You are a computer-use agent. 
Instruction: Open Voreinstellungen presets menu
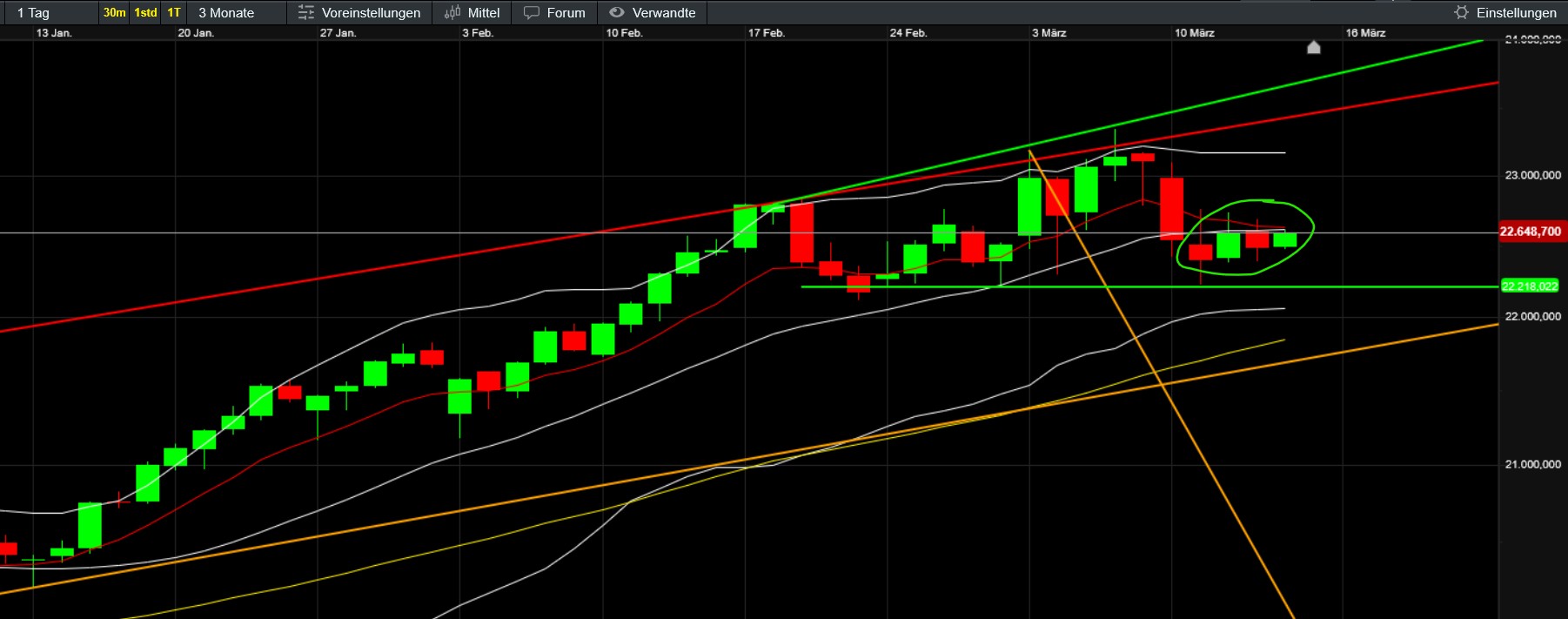pyautogui.click(x=371, y=13)
